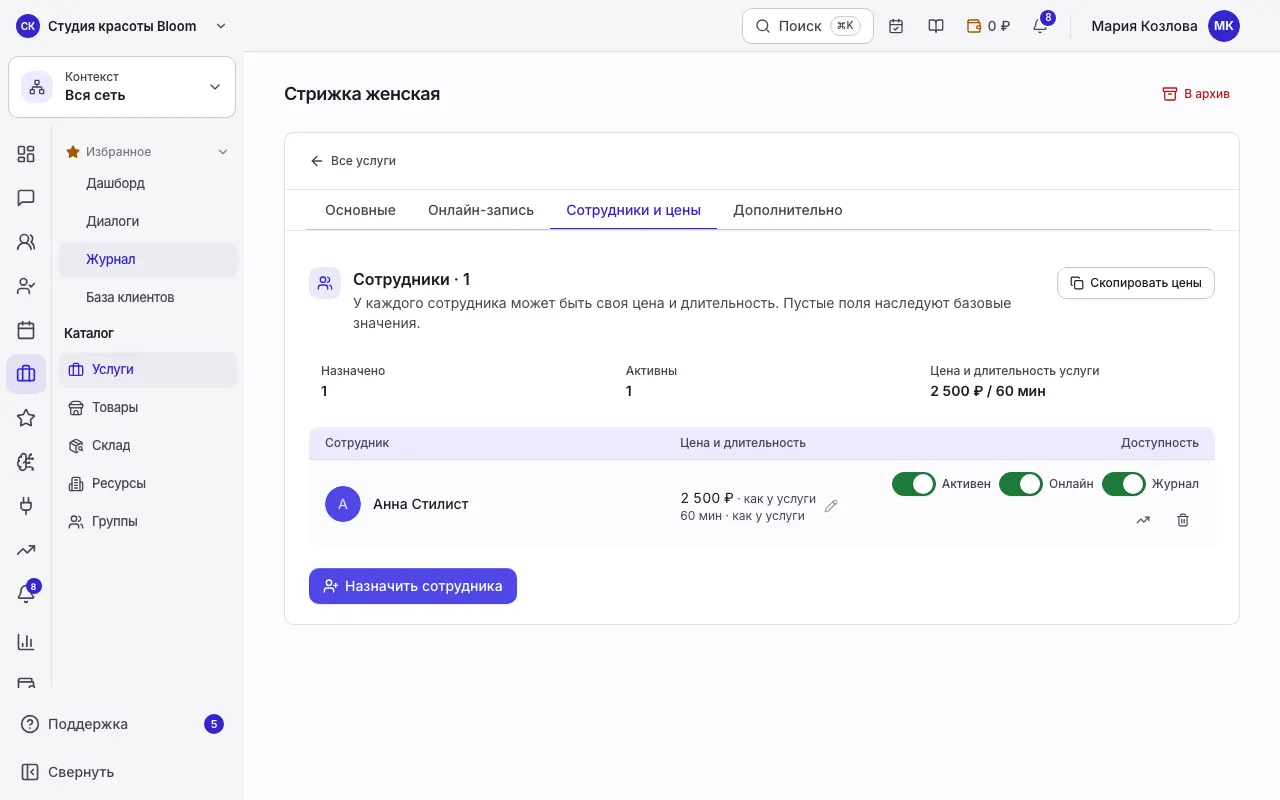Select Ресурсы in the sidebar
Screen dimensions: 1280x800
148,484
